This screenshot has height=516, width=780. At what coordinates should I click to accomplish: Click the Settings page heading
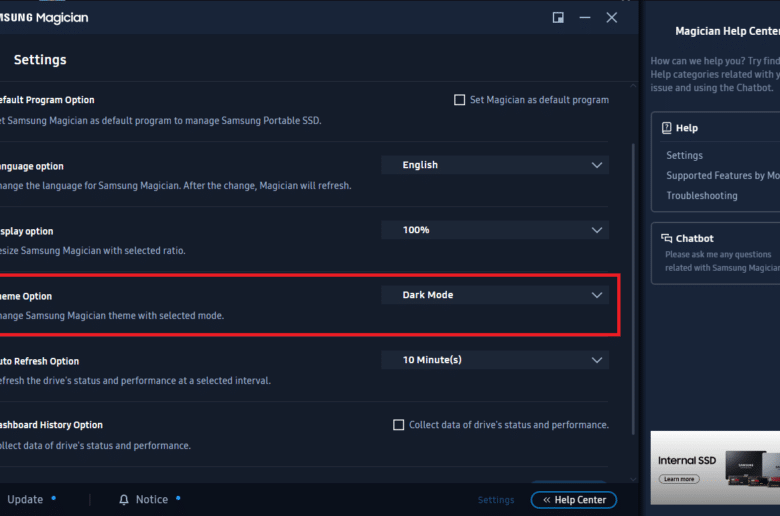coord(40,60)
